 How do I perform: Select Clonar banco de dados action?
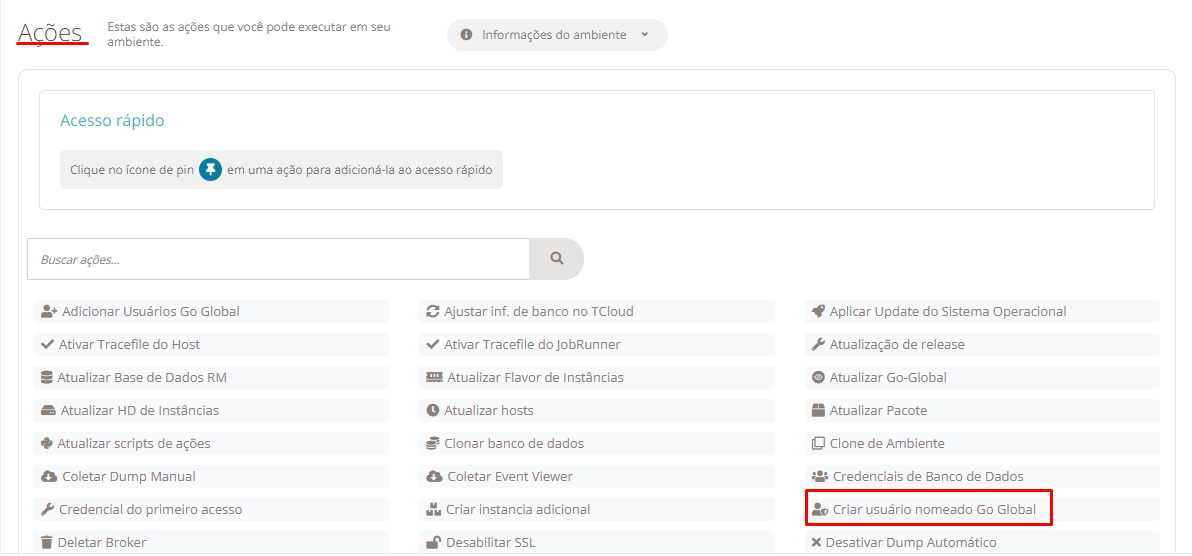(x=597, y=443)
